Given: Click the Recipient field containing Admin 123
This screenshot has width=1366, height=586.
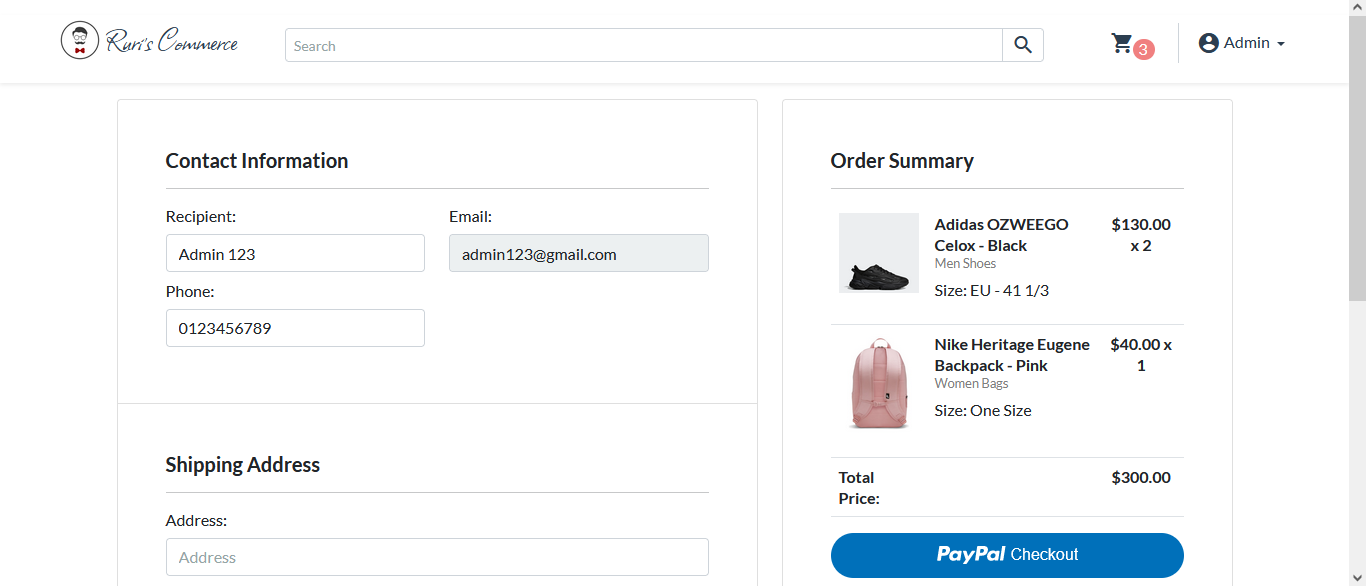Looking at the screenshot, I should [295, 253].
